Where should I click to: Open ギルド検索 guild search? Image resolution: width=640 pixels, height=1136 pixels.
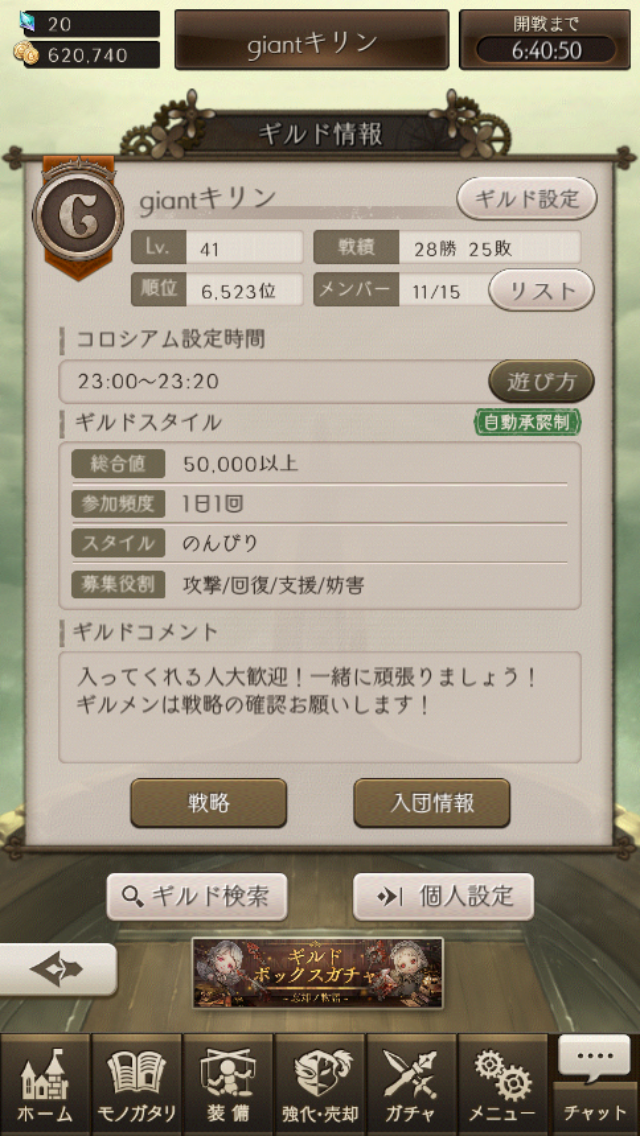tap(197, 897)
